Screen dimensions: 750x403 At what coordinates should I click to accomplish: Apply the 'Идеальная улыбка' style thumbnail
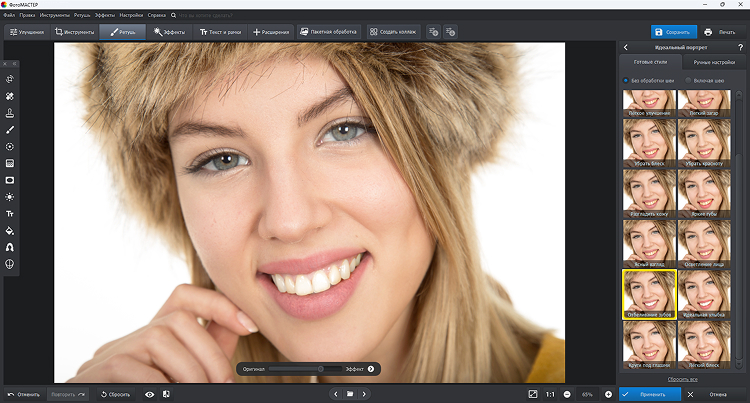tap(704, 294)
